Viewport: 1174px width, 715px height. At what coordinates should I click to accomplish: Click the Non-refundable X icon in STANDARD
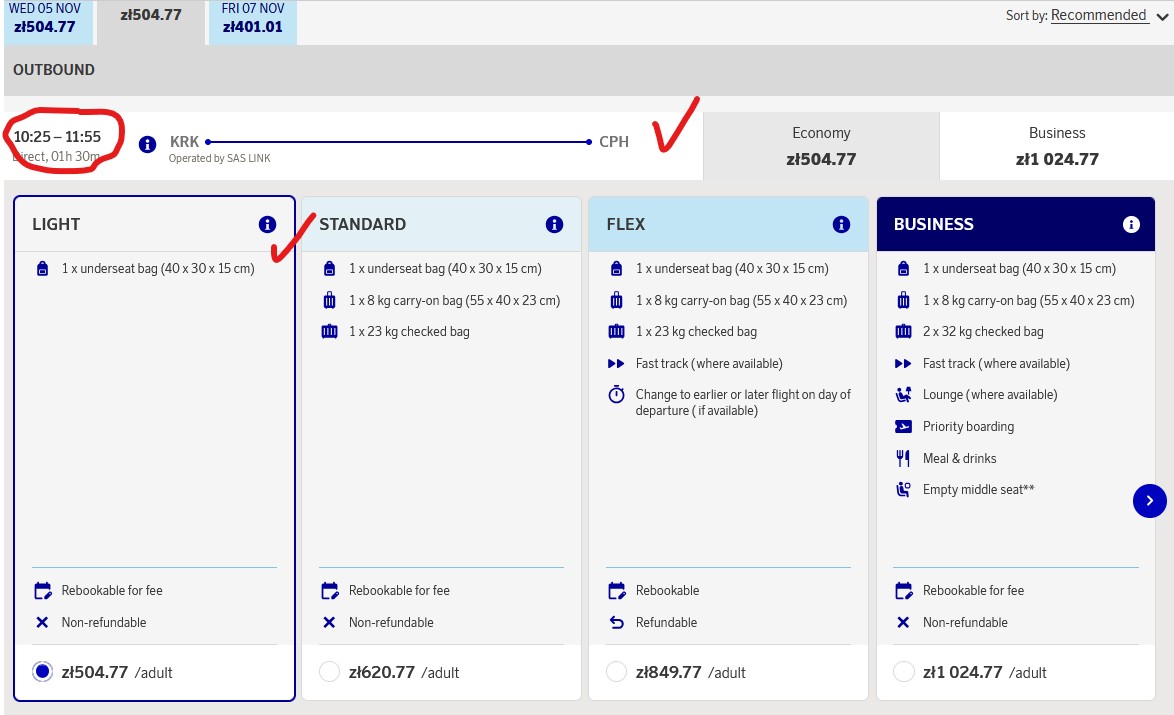tap(329, 622)
